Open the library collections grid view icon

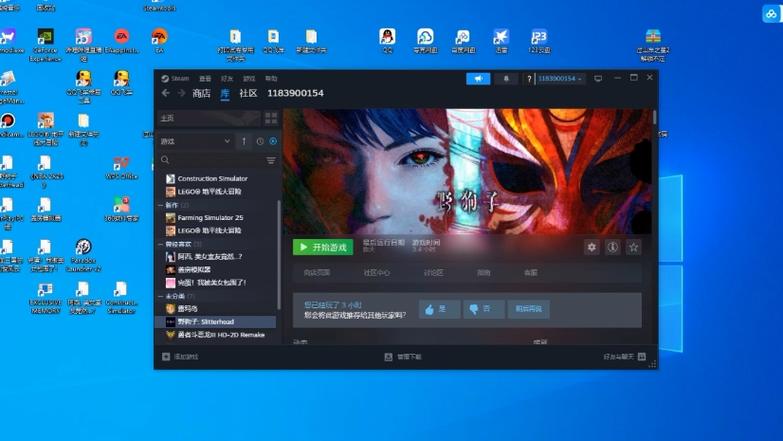click(x=271, y=118)
